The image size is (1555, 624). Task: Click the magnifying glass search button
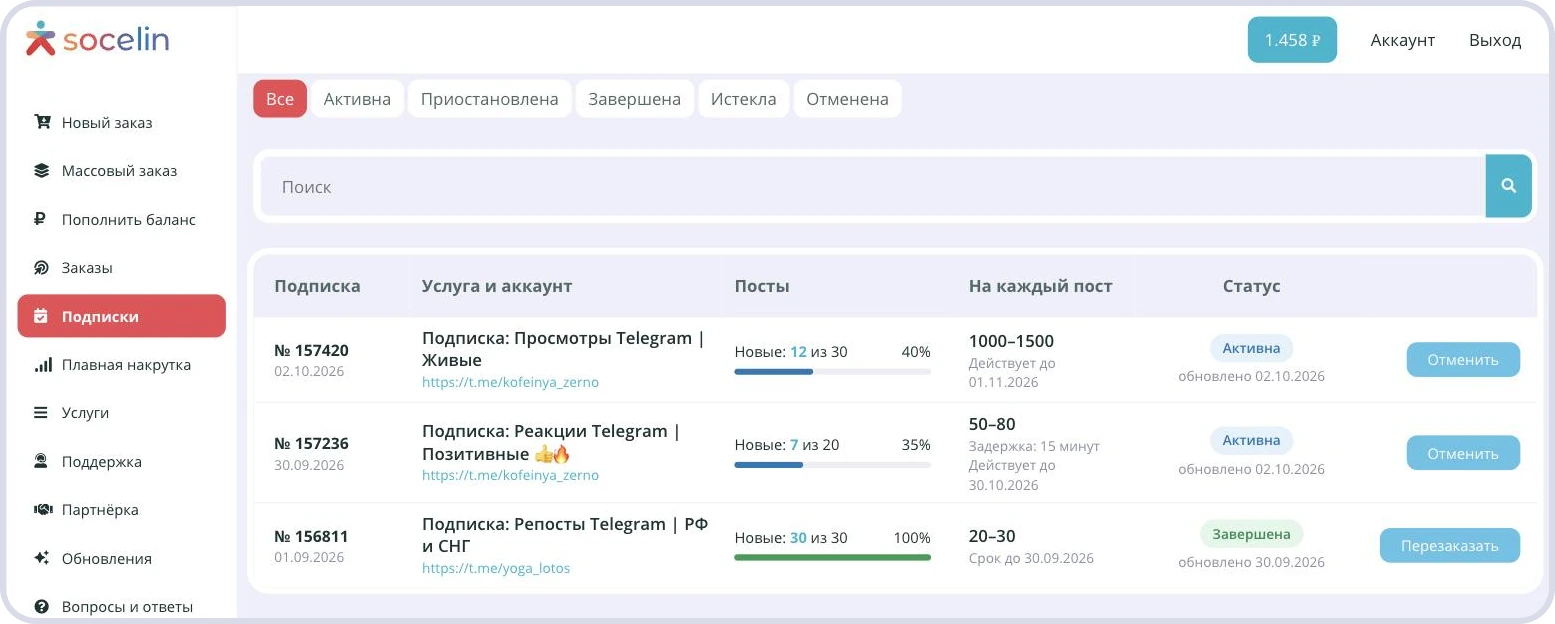point(1509,186)
